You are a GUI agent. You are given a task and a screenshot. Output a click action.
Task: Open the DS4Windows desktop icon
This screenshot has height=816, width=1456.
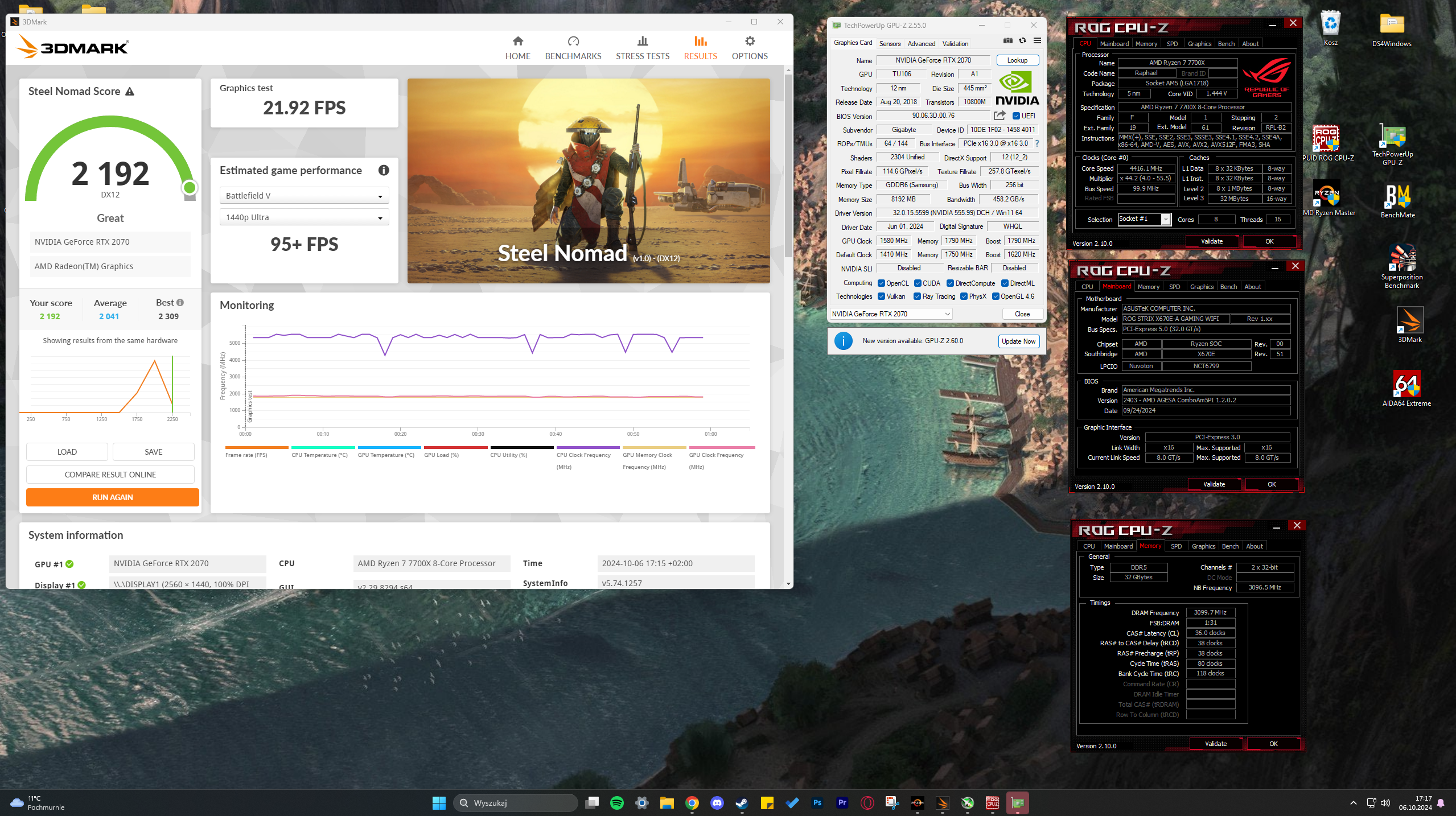[x=1392, y=29]
